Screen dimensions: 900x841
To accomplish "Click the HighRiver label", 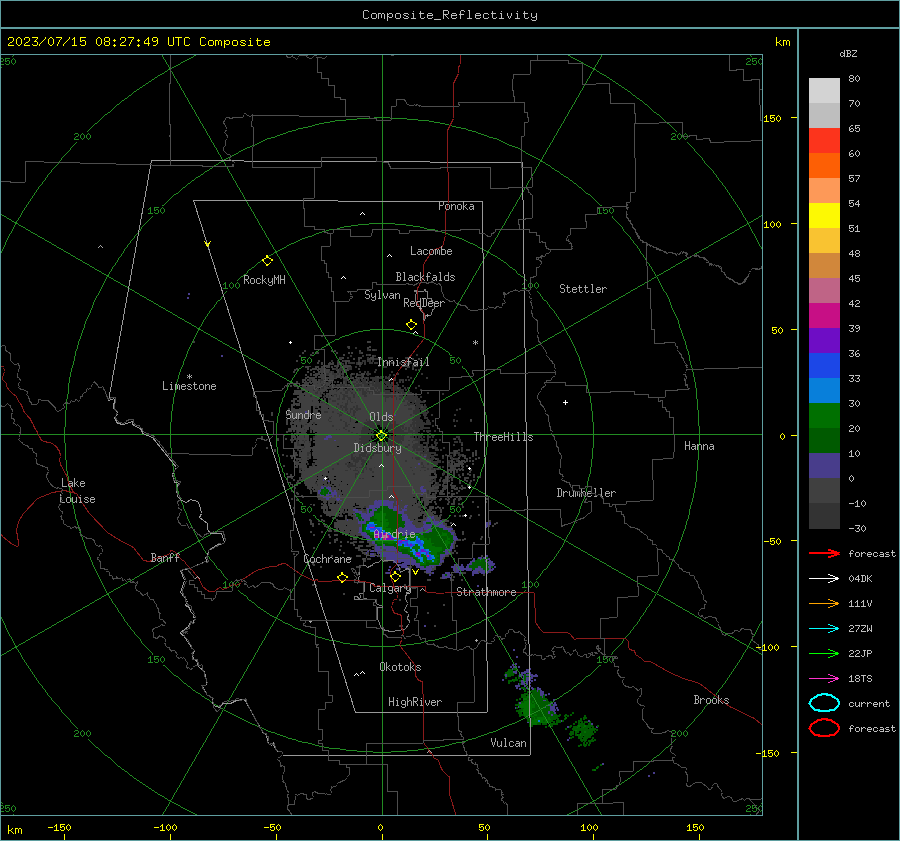I will pos(415,702).
